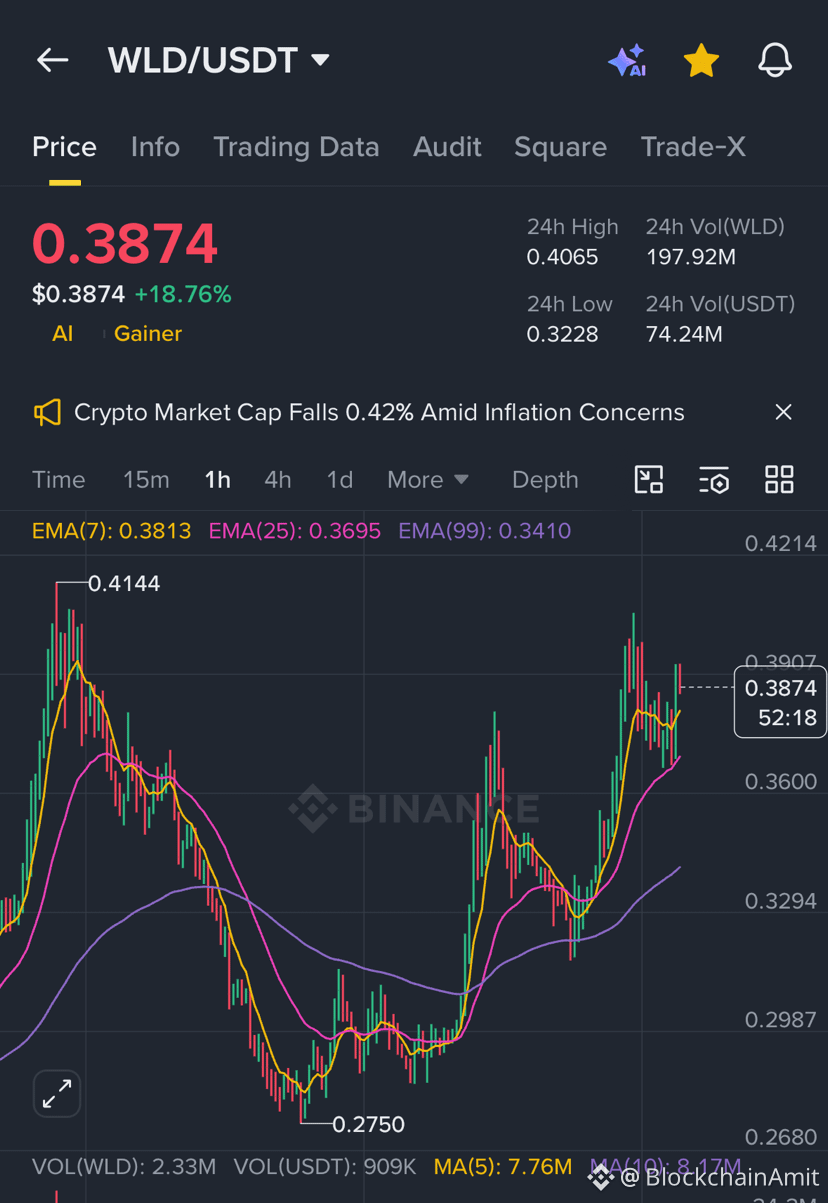Click the megaphone announcement icon
This screenshot has width=828, height=1203.
47,412
